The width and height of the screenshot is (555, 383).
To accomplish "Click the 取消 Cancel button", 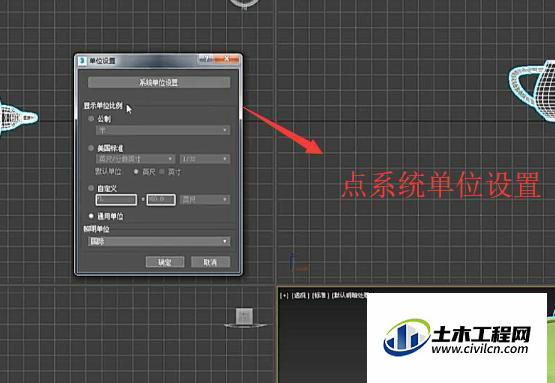I will (210, 262).
